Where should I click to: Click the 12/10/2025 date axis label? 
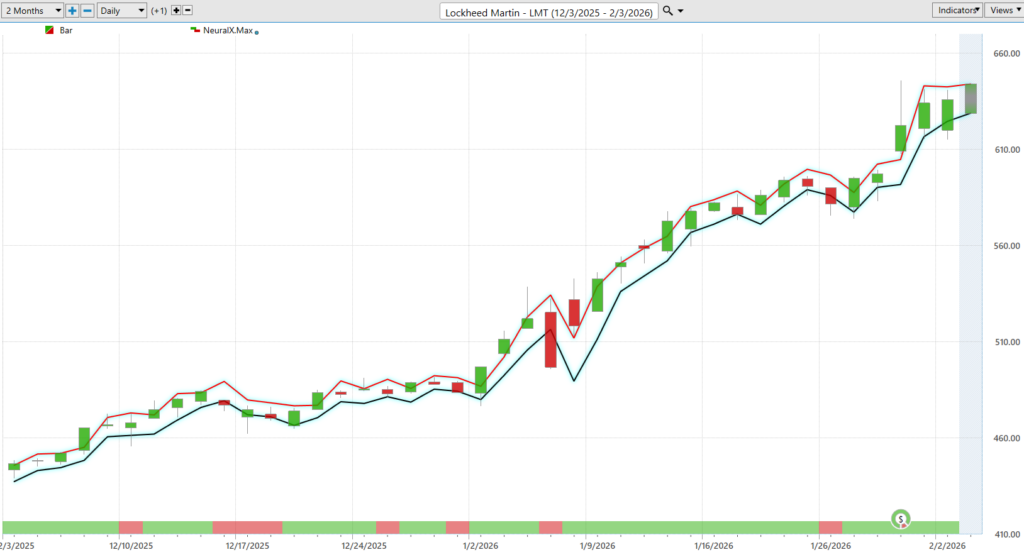[x=131, y=545]
